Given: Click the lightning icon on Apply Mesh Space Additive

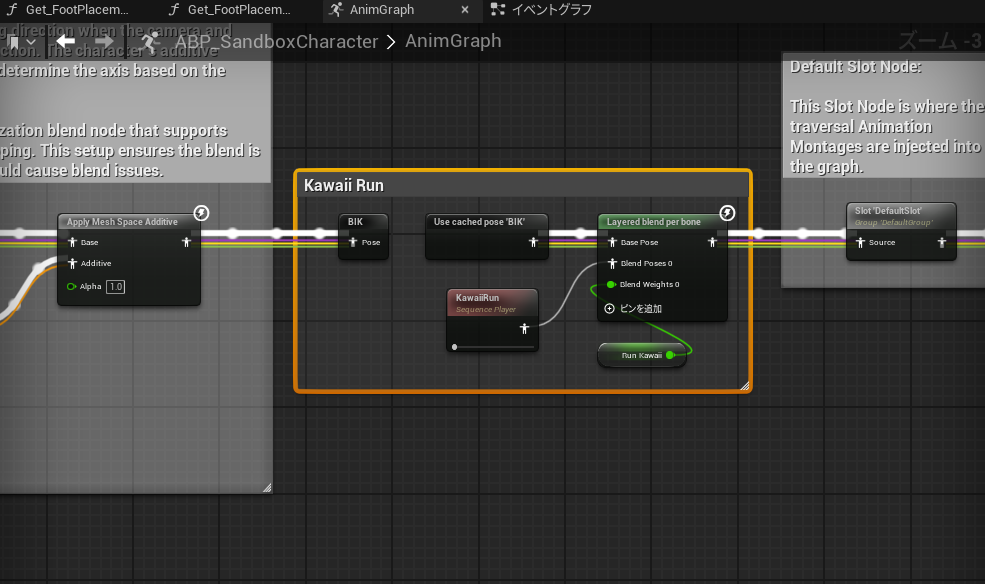Looking at the screenshot, I should [x=201, y=213].
